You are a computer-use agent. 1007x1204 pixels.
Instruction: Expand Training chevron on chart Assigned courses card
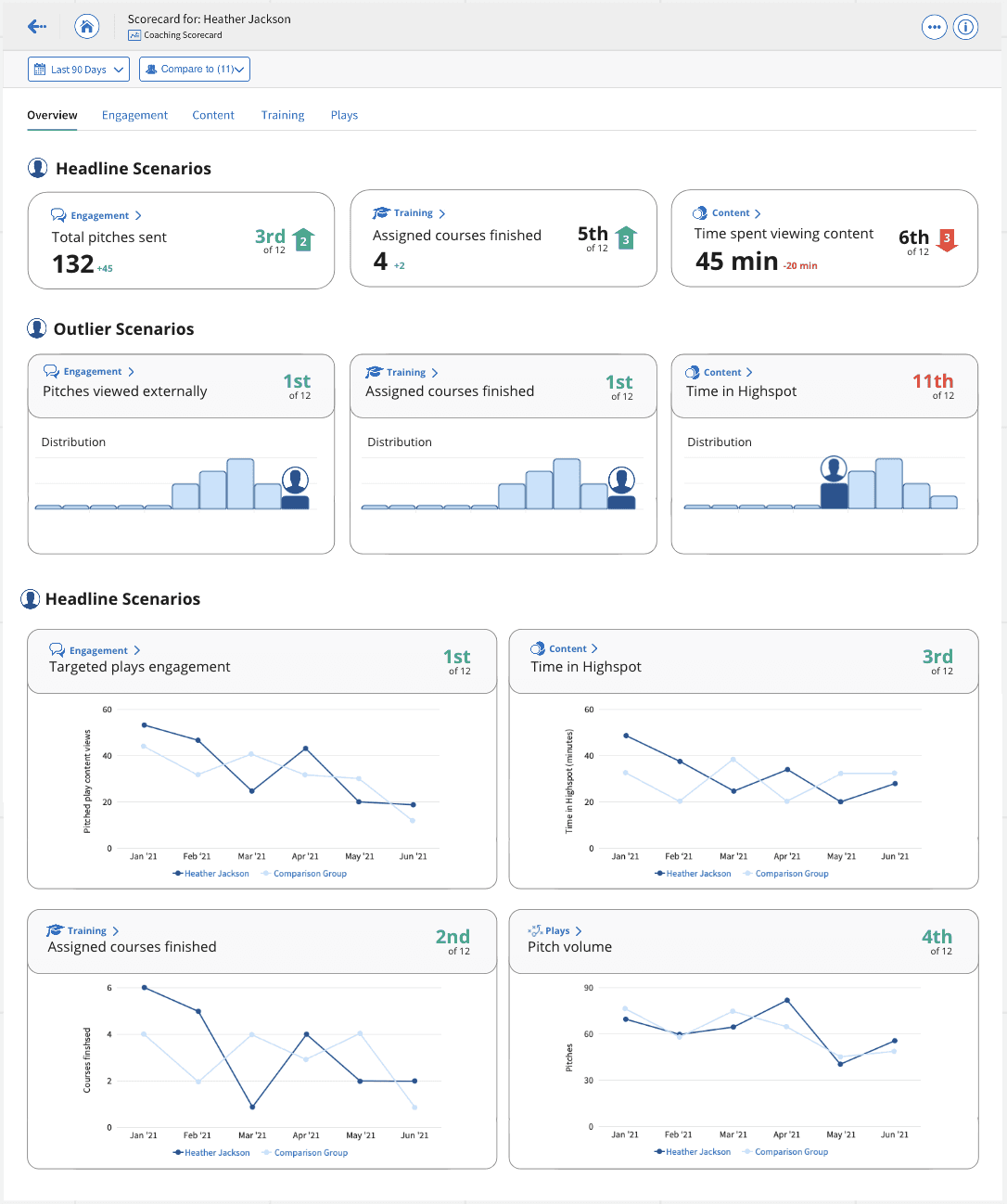point(116,930)
